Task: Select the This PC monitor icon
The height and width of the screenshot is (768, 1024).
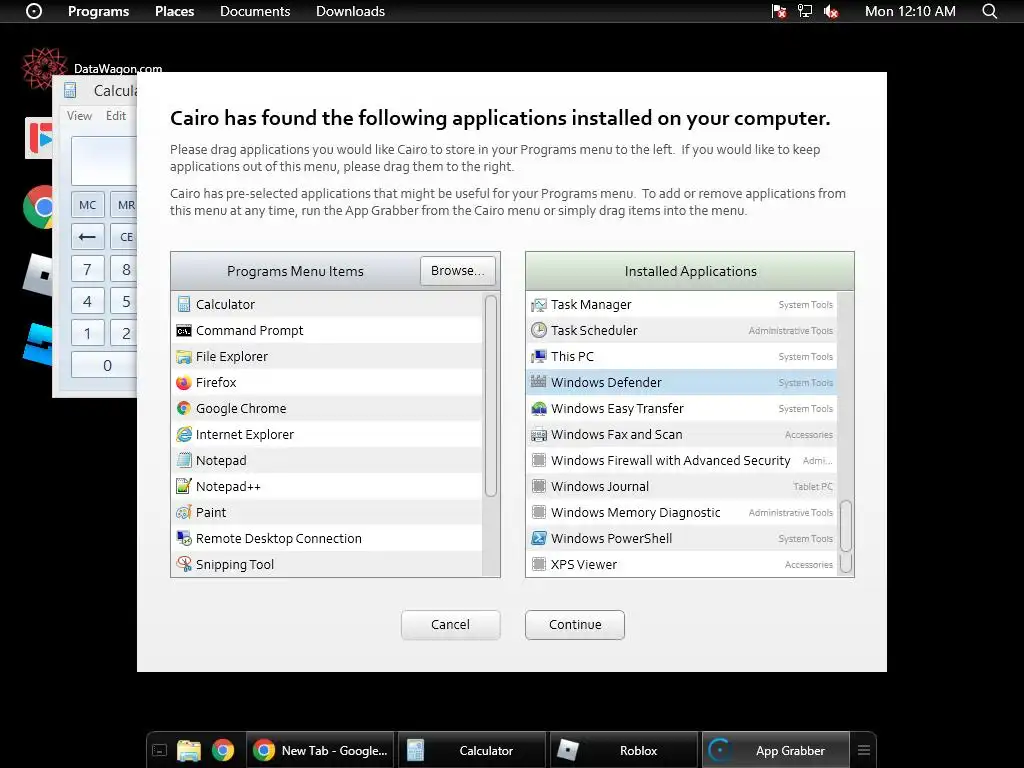Action: tap(539, 357)
